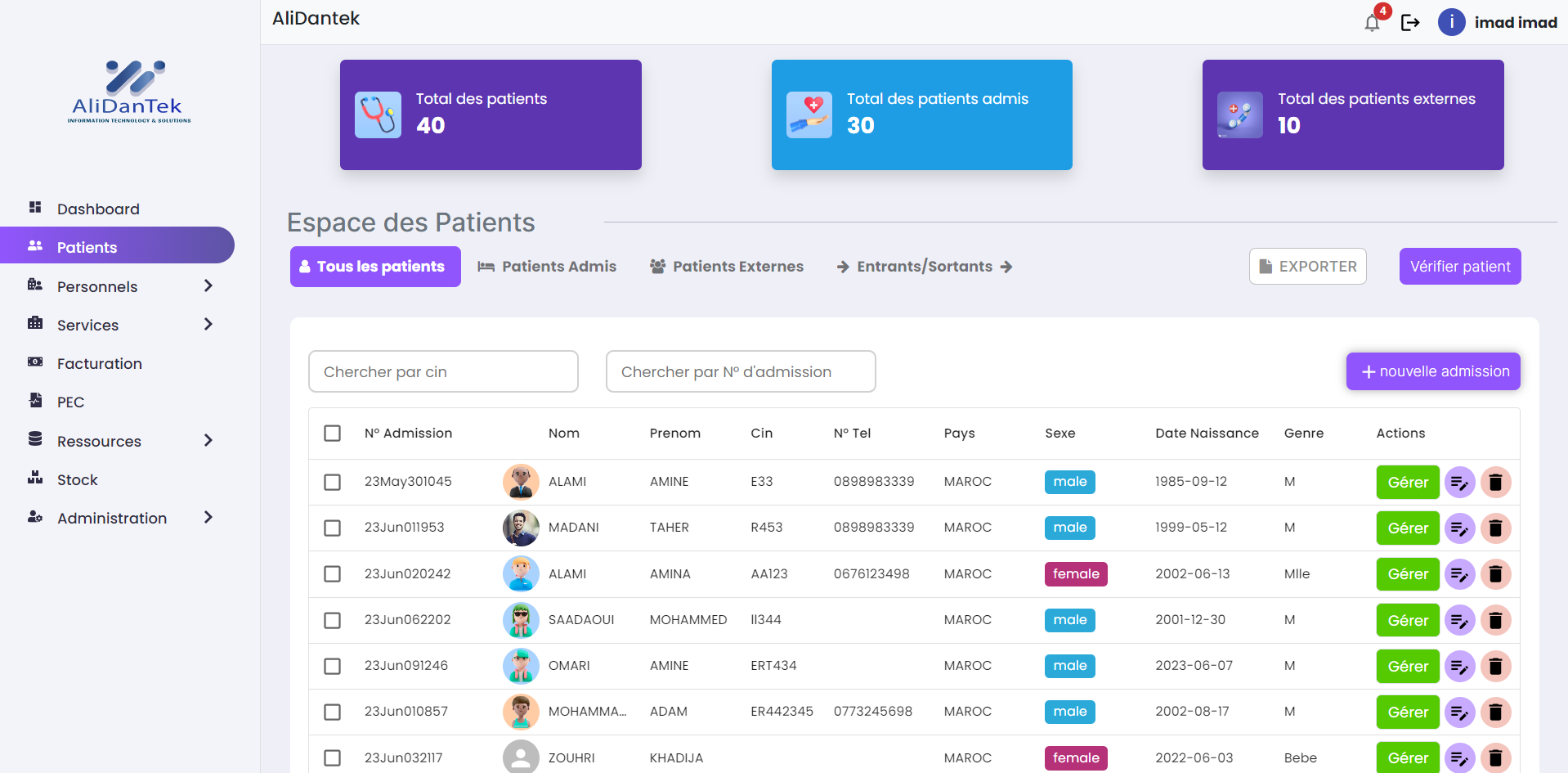1568x773 pixels.
Task: Click the trash icon for SAADAOUI row
Action: coord(1495,621)
